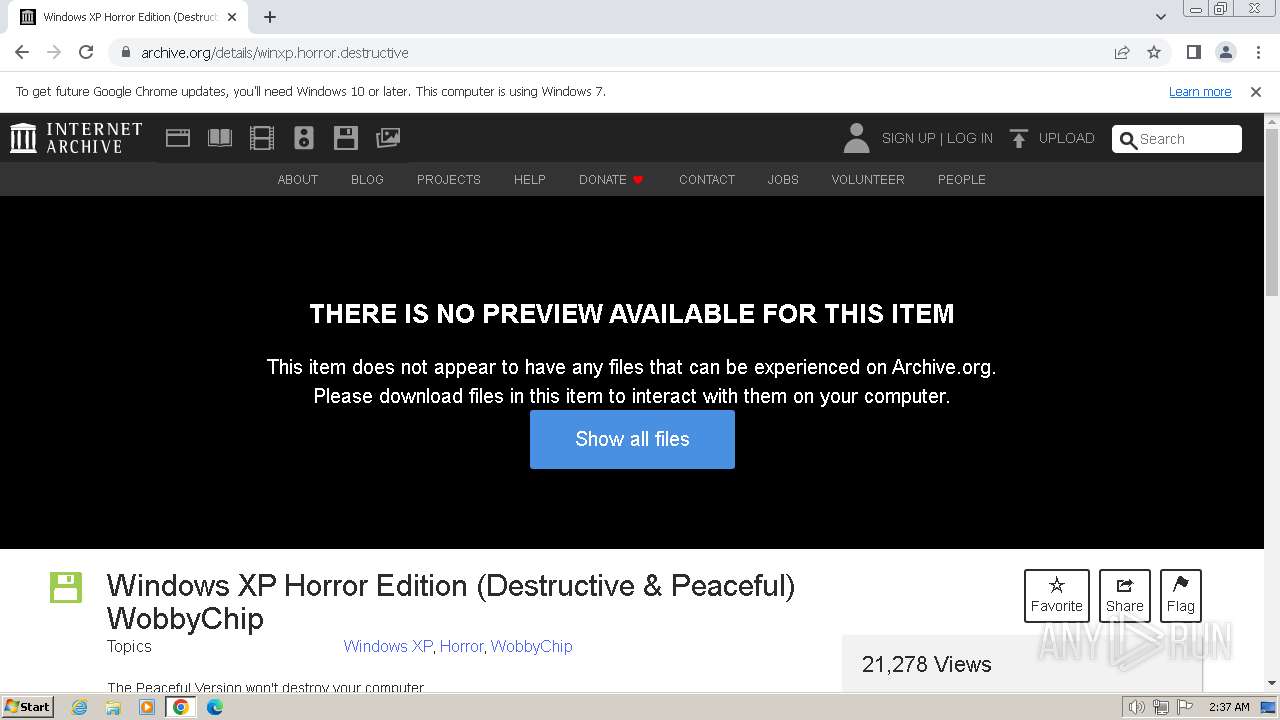Click the volume tray icon
This screenshot has height=720, width=1280.
coord(1136,707)
